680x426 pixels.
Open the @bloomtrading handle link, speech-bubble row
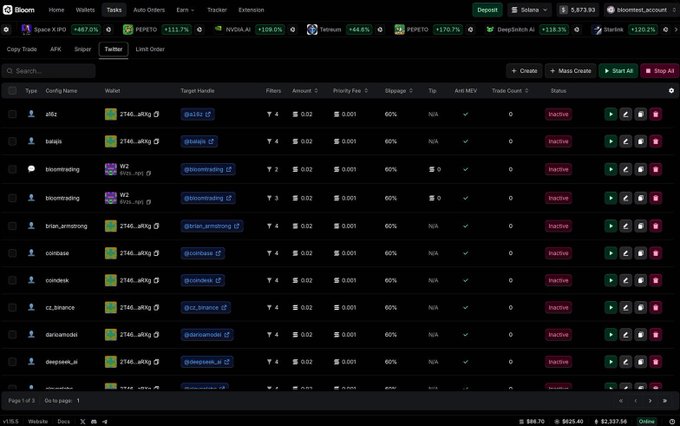(x=208, y=169)
